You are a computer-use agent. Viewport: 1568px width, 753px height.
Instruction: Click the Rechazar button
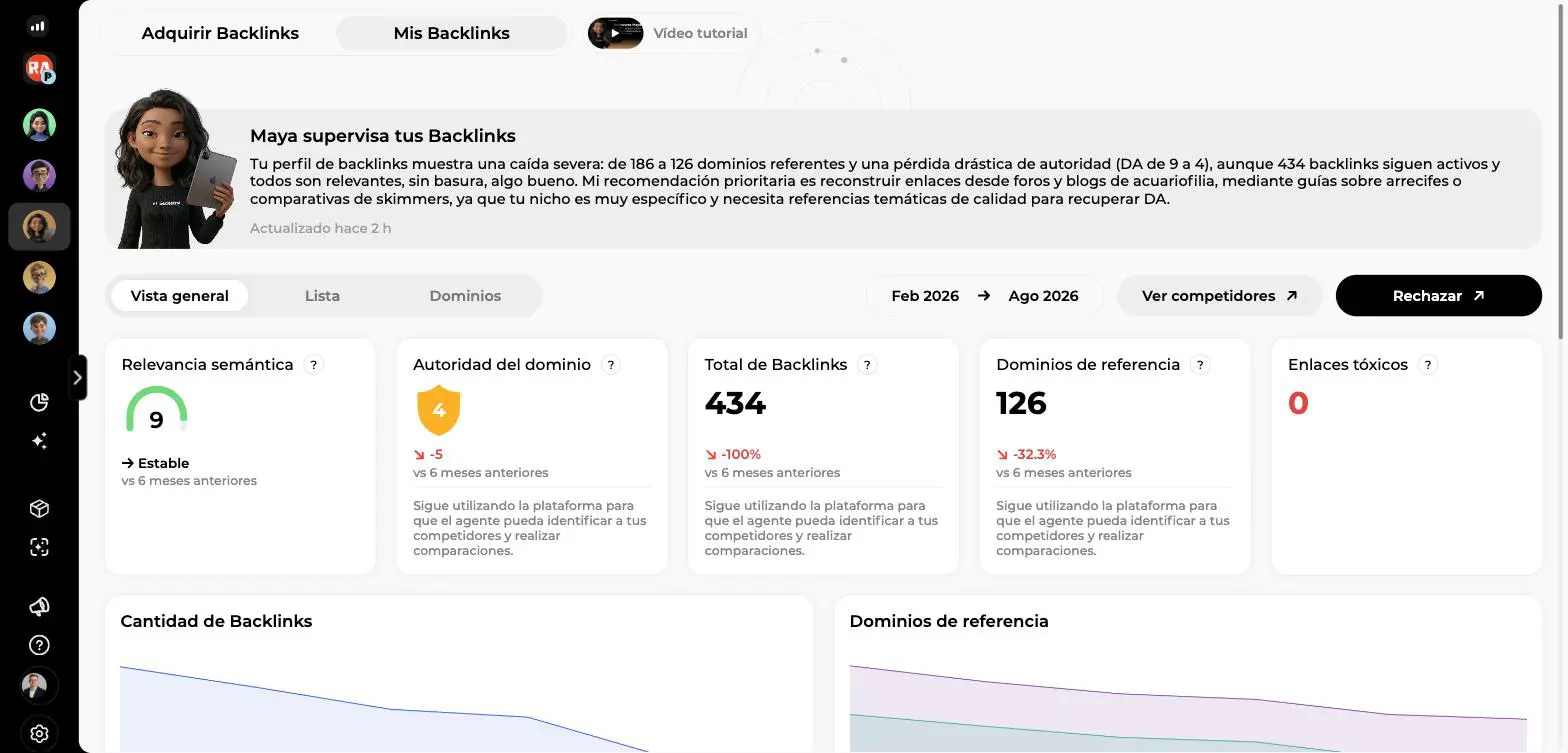[x=1438, y=296]
